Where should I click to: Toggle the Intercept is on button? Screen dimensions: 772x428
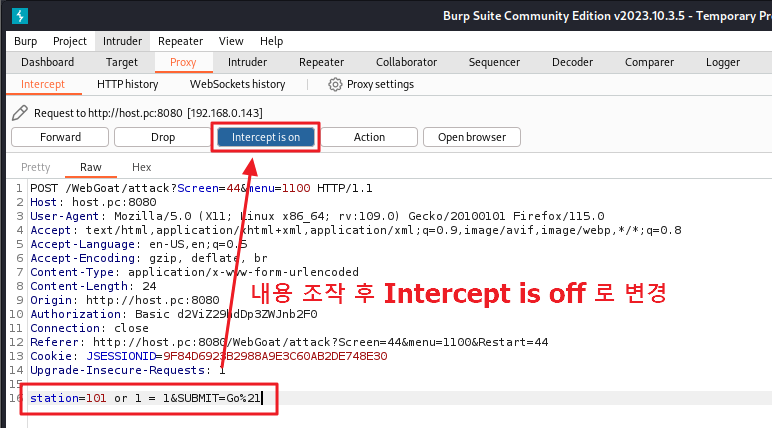click(x=266, y=137)
